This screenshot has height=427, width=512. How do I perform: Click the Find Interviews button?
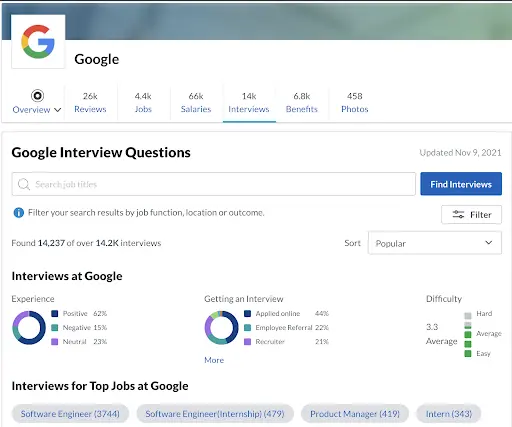(x=461, y=184)
